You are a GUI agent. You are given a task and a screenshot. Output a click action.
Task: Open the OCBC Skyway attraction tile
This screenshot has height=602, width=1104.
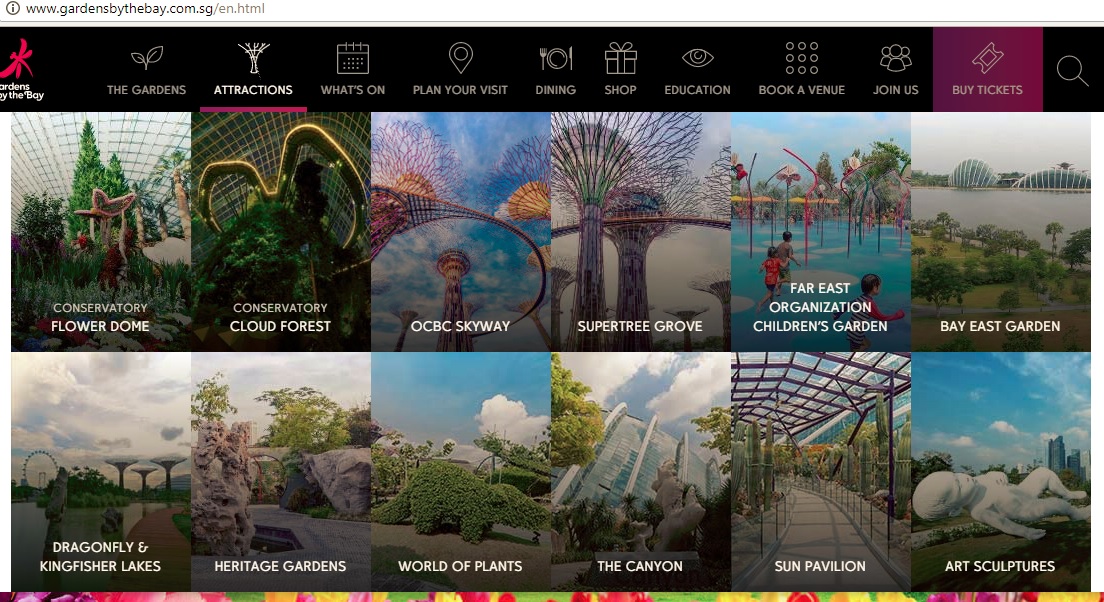coord(460,231)
